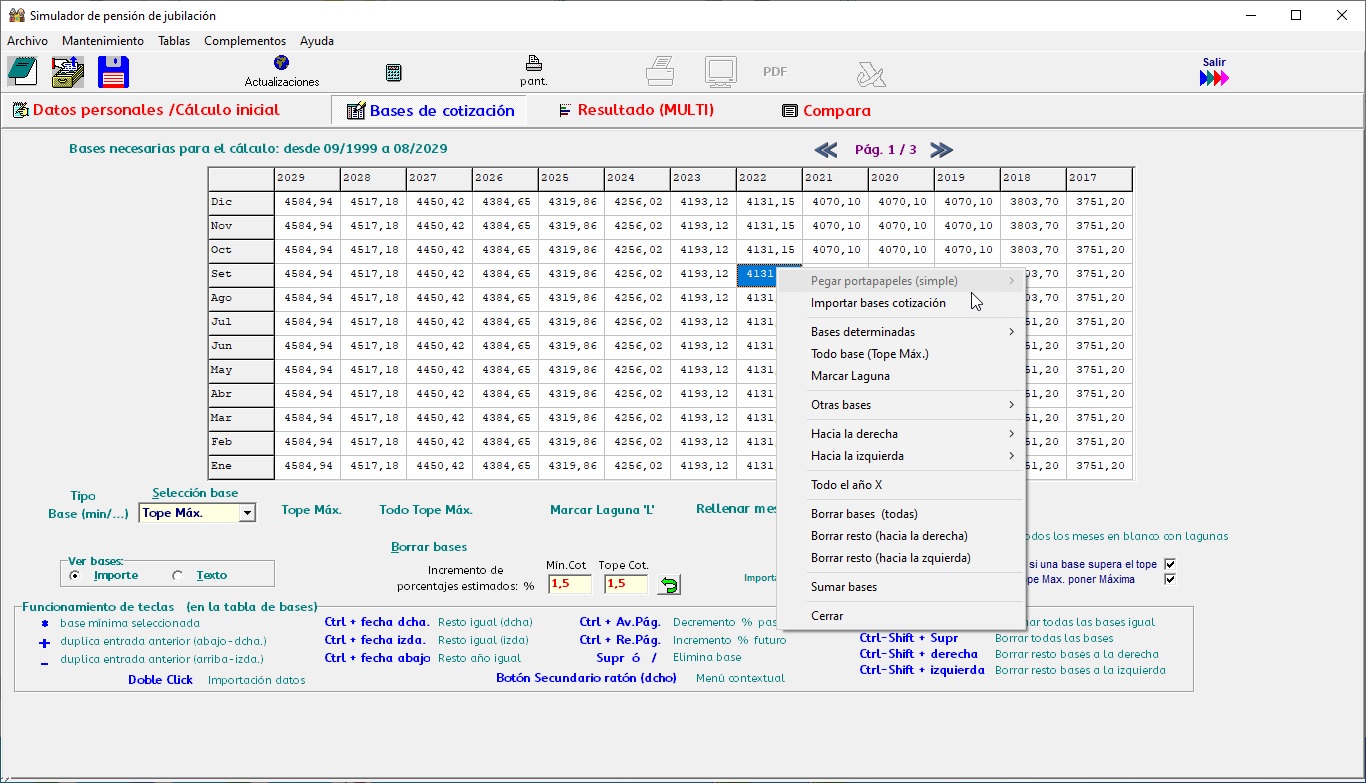1366x783 pixels.
Task: Click the application icon in title bar
Action: (16, 15)
